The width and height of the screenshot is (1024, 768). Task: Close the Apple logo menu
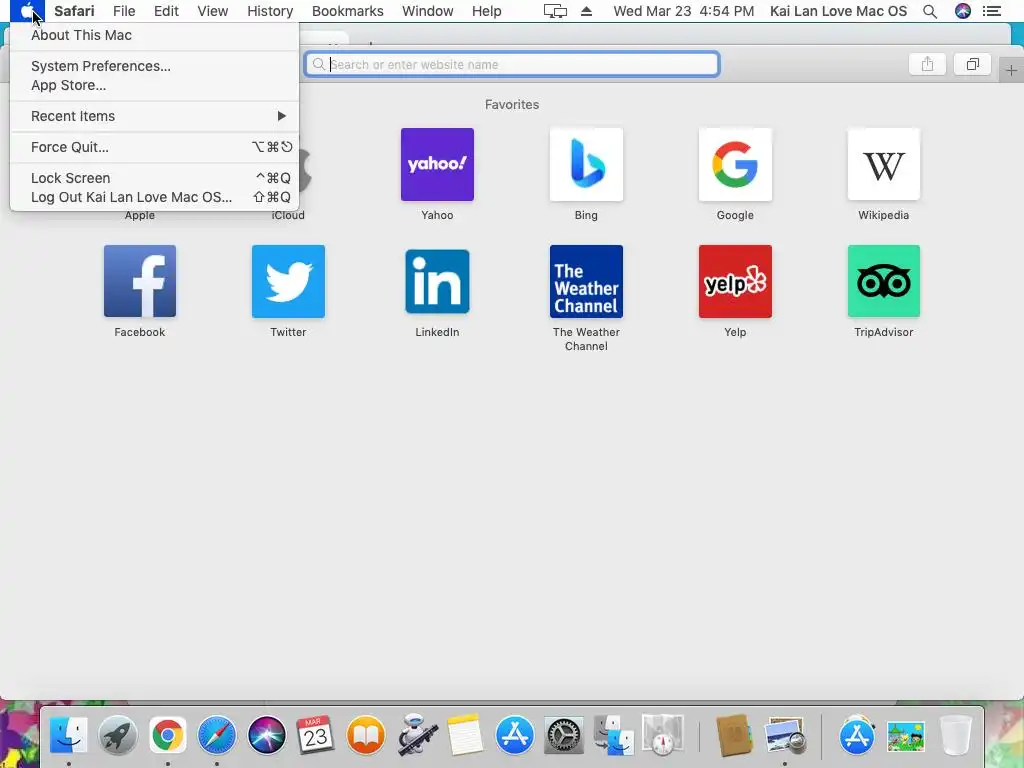(27, 11)
